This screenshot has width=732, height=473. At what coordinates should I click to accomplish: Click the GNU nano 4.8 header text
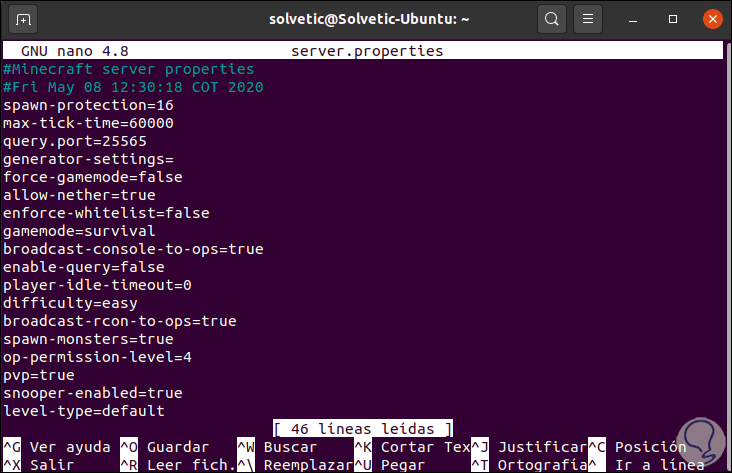[75, 51]
